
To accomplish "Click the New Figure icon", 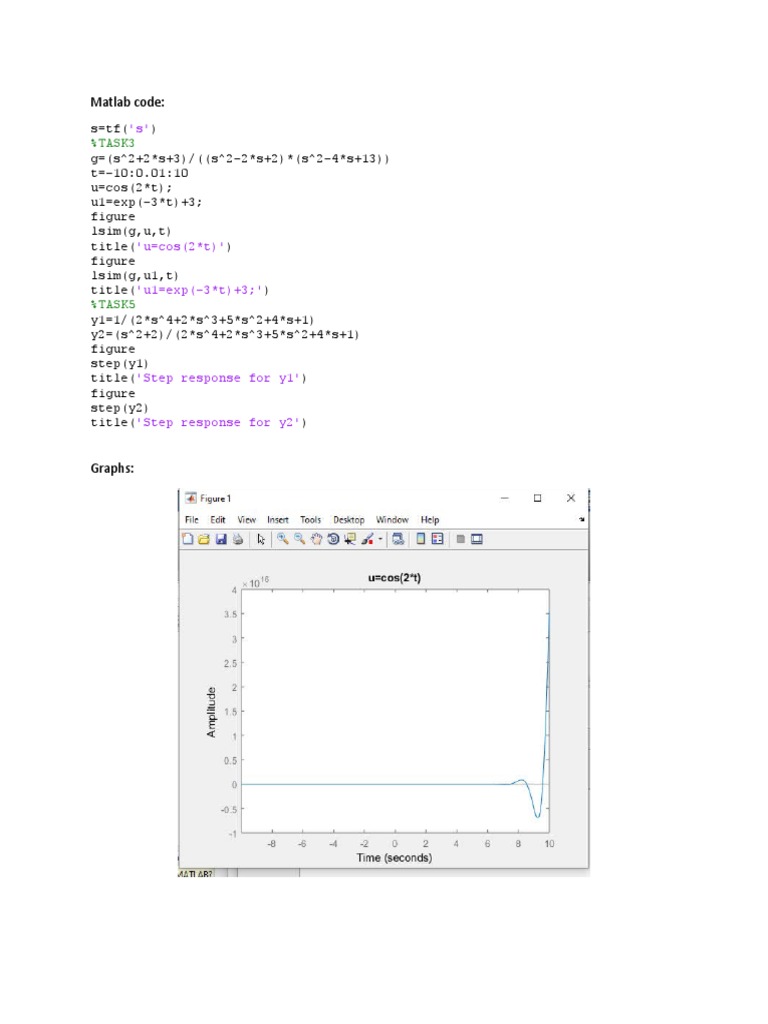I will click(x=187, y=539).
